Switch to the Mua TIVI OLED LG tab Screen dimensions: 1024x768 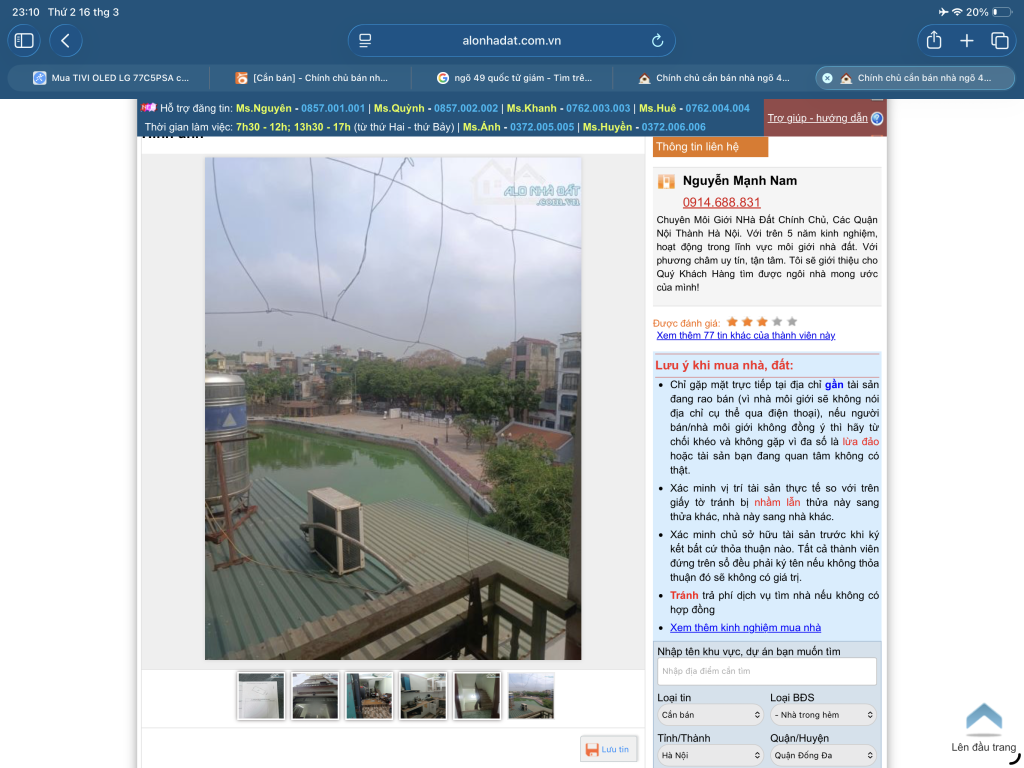click(x=110, y=78)
